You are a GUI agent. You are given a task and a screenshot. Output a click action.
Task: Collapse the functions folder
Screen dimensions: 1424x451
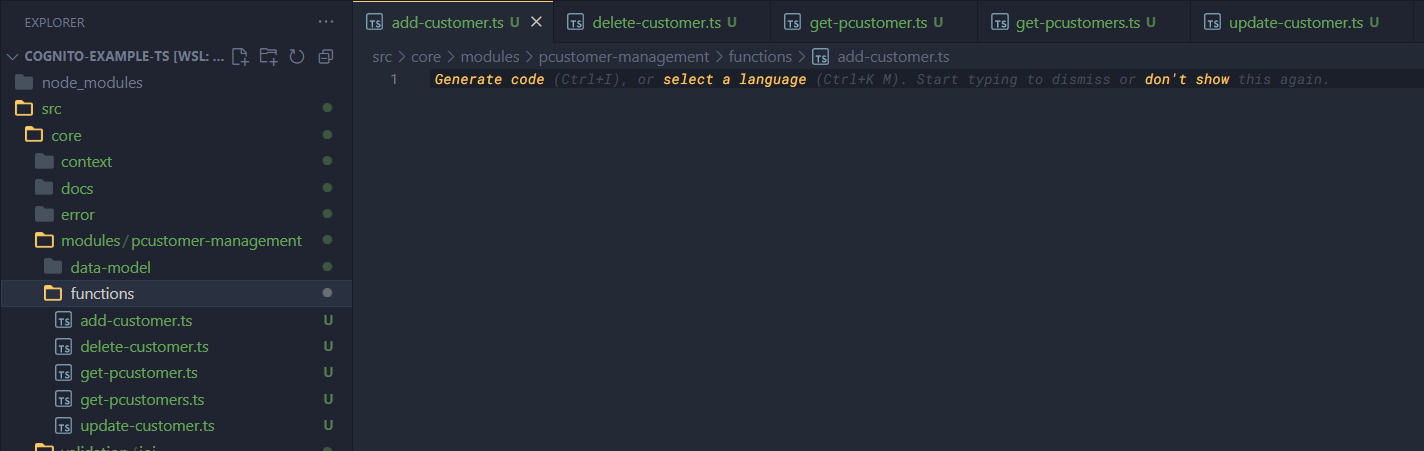point(102,294)
